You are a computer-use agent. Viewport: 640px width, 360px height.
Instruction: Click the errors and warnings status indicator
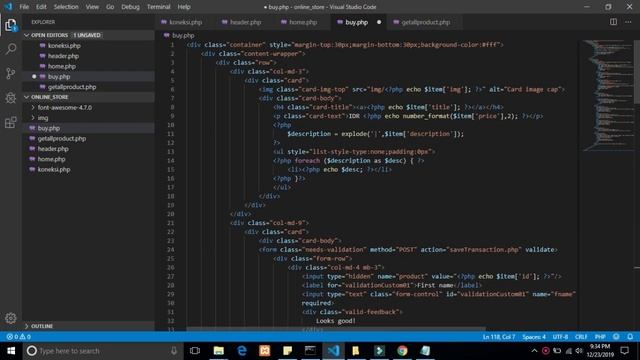click(x=18, y=337)
